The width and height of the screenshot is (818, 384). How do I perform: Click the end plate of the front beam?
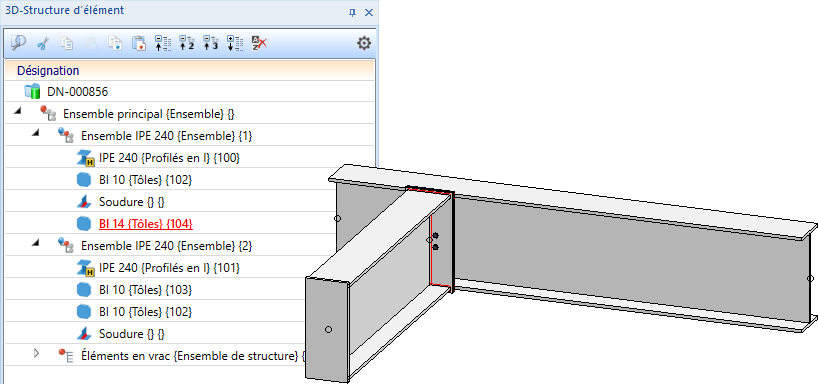(x=327, y=329)
